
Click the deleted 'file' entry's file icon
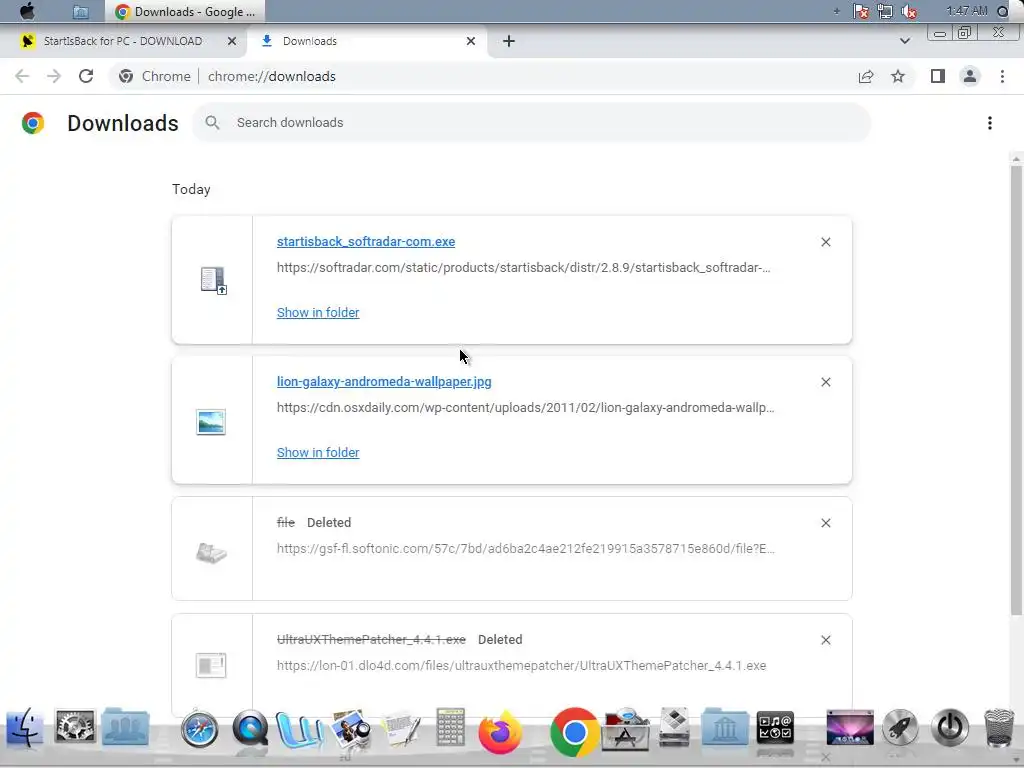pos(211,553)
